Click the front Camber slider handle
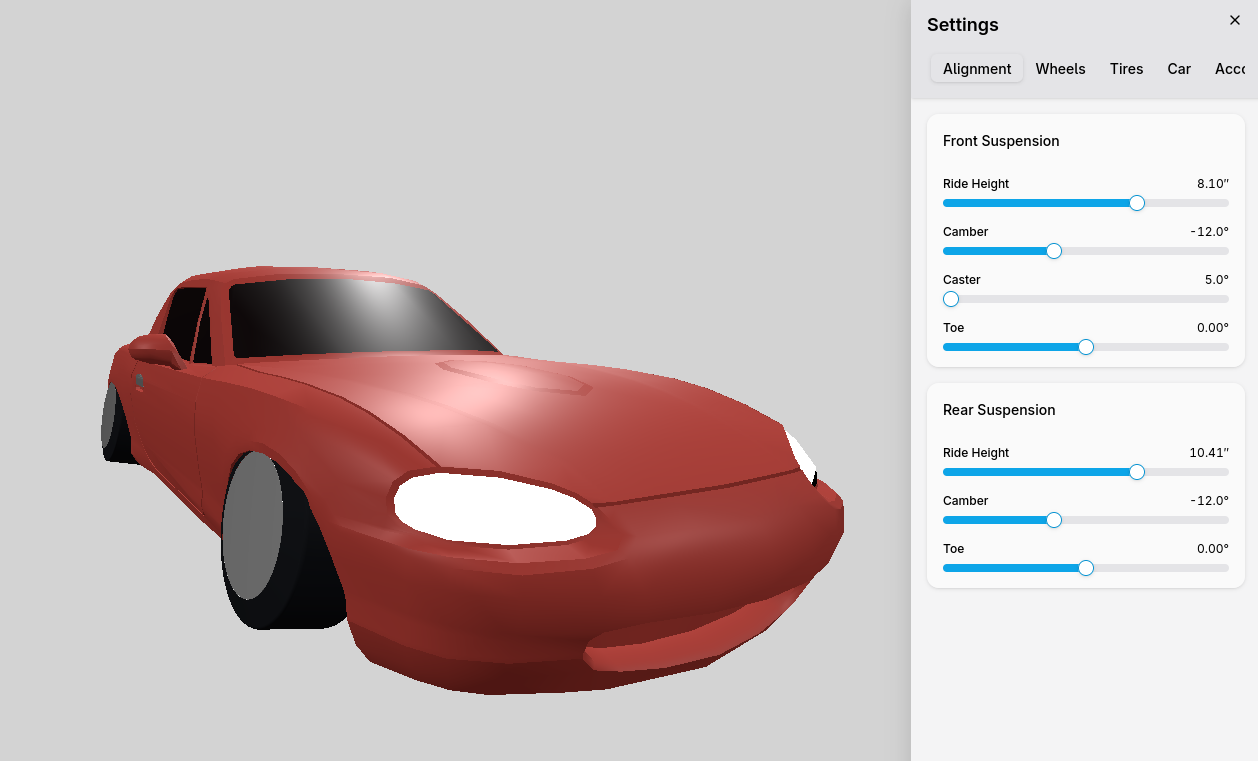The image size is (1258, 761). click(x=1053, y=251)
